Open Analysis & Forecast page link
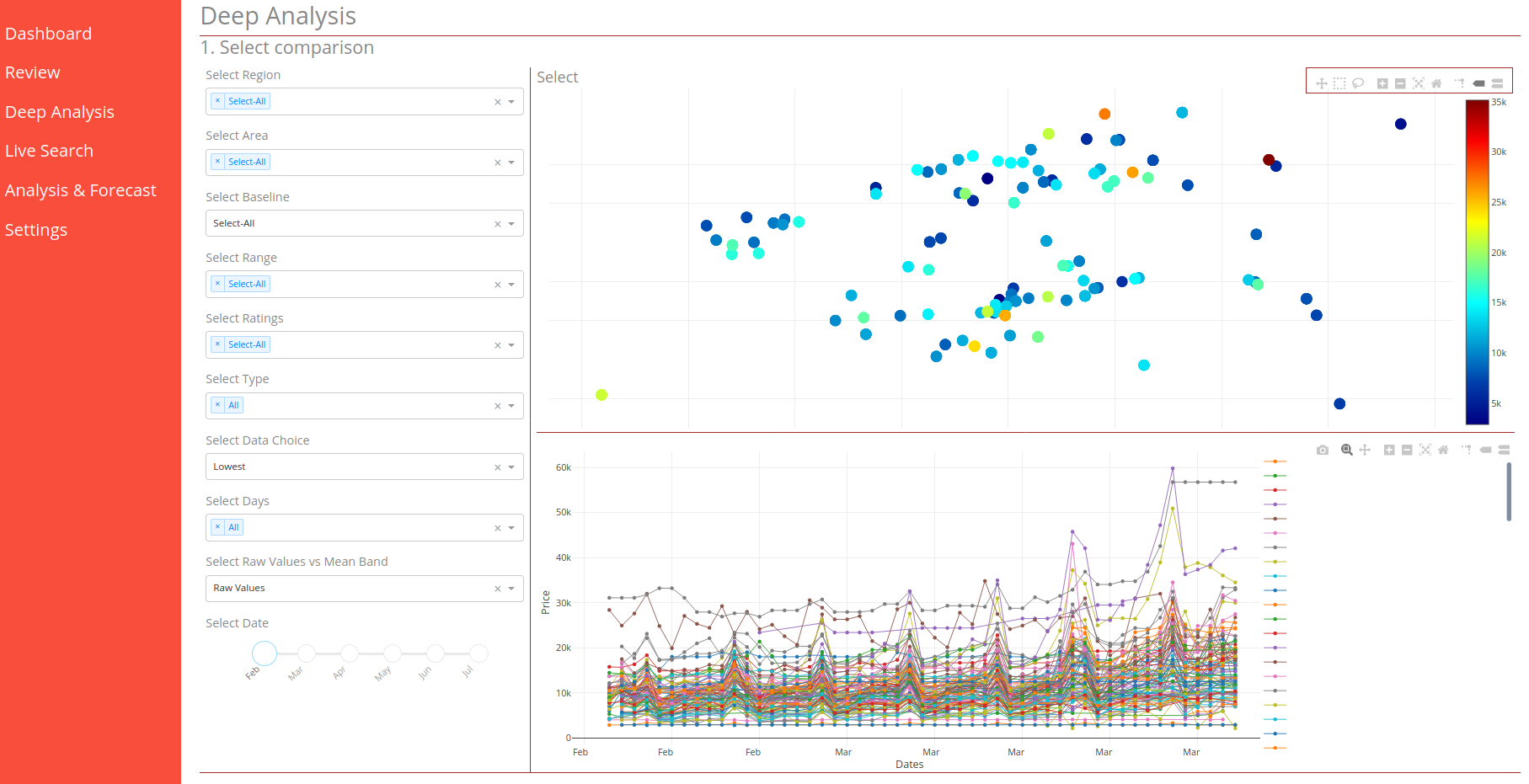1529x784 pixels. tap(81, 190)
